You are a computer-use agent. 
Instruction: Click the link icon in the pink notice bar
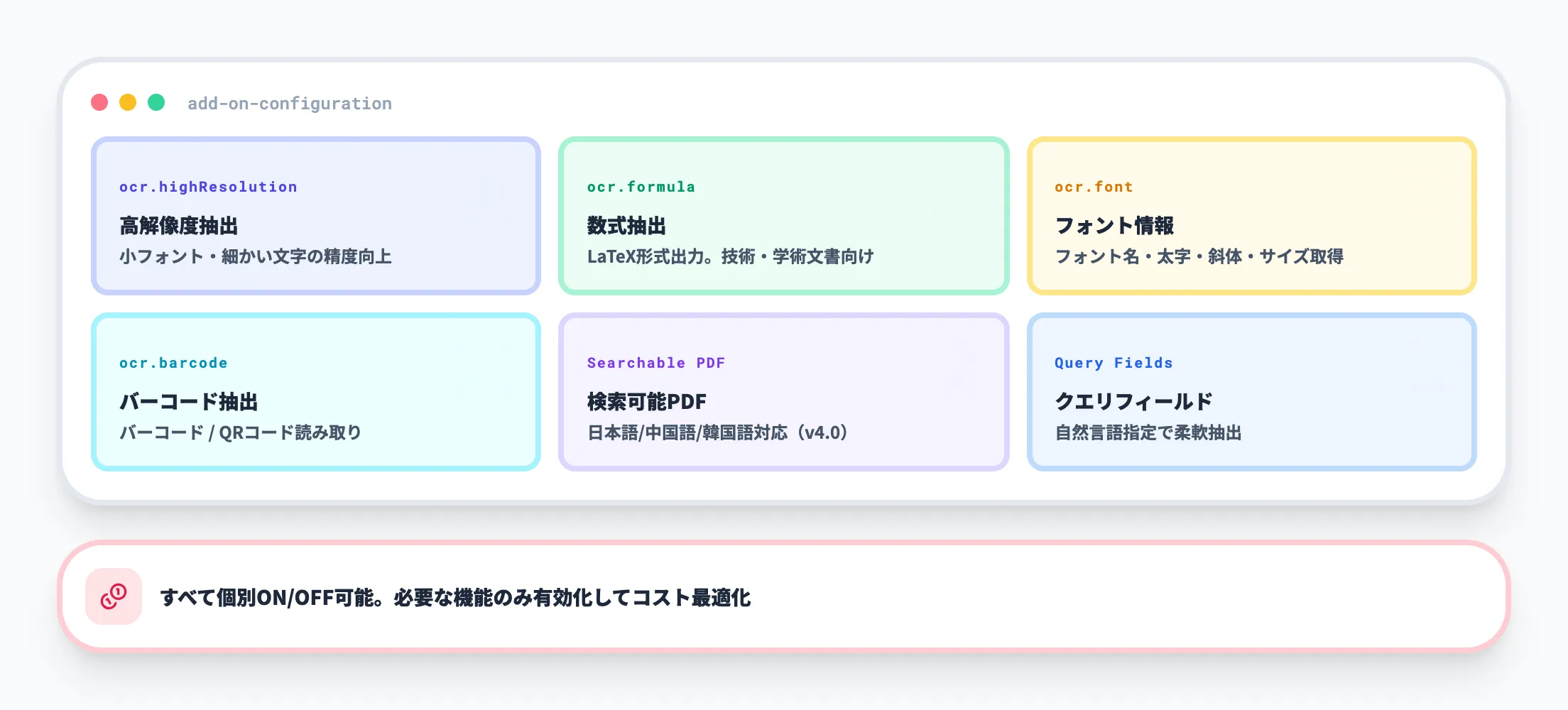[114, 598]
